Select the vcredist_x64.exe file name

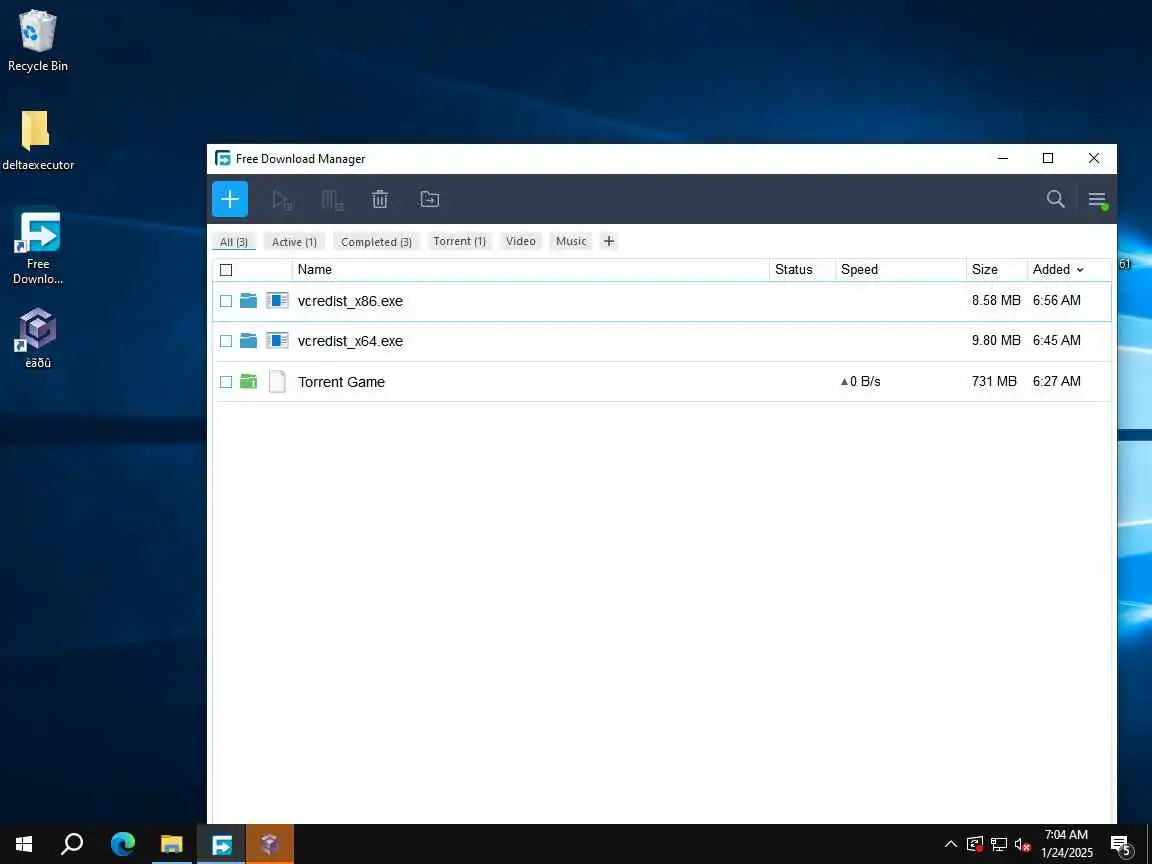(x=350, y=342)
